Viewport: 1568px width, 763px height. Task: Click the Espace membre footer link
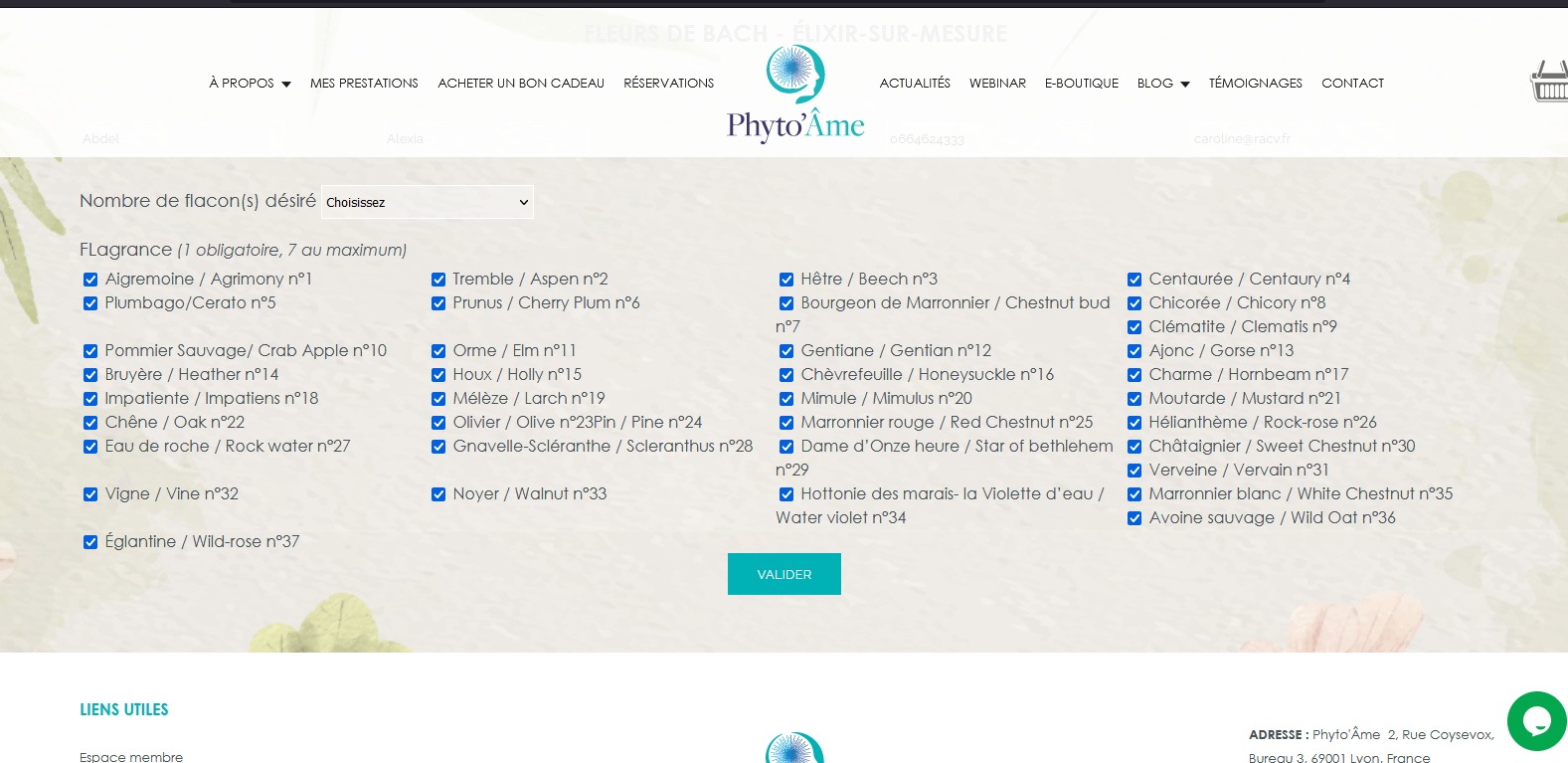[x=131, y=757]
